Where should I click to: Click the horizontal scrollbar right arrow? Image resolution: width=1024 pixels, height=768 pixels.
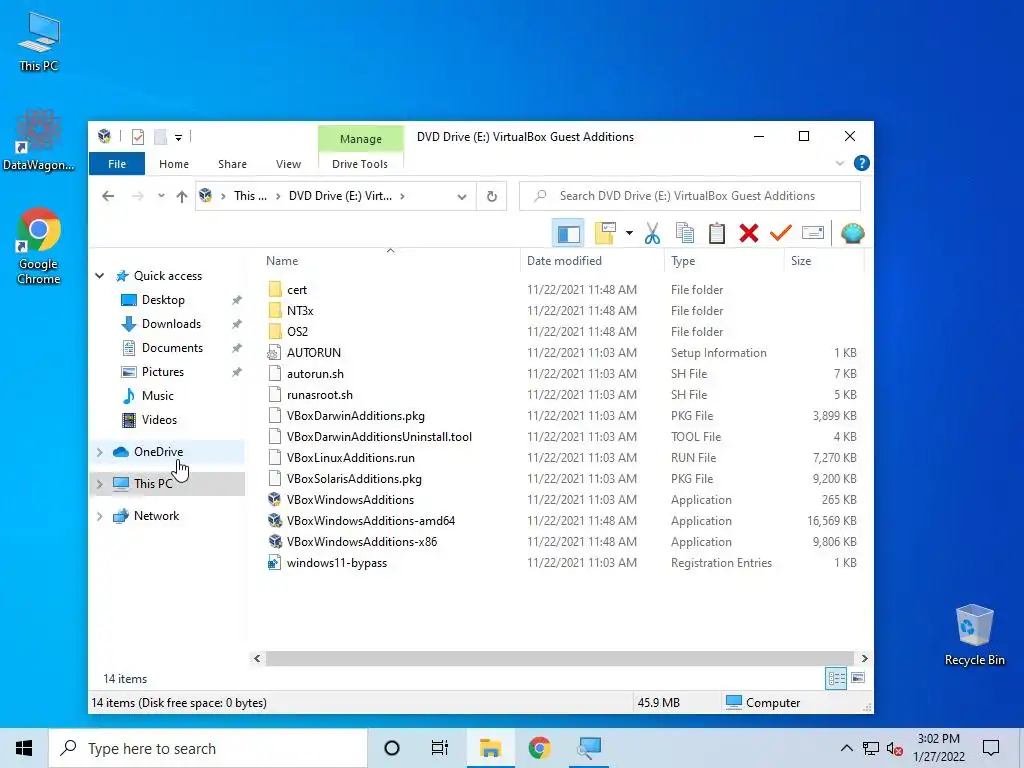(x=864, y=658)
